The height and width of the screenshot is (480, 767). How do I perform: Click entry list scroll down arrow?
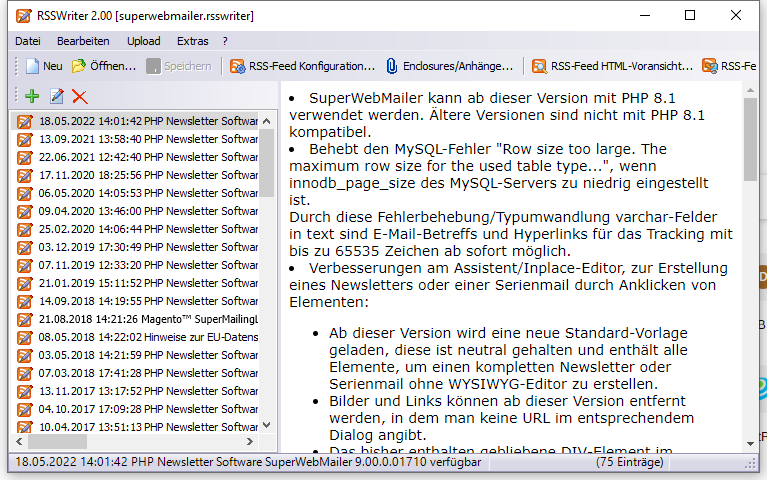(x=267, y=425)
